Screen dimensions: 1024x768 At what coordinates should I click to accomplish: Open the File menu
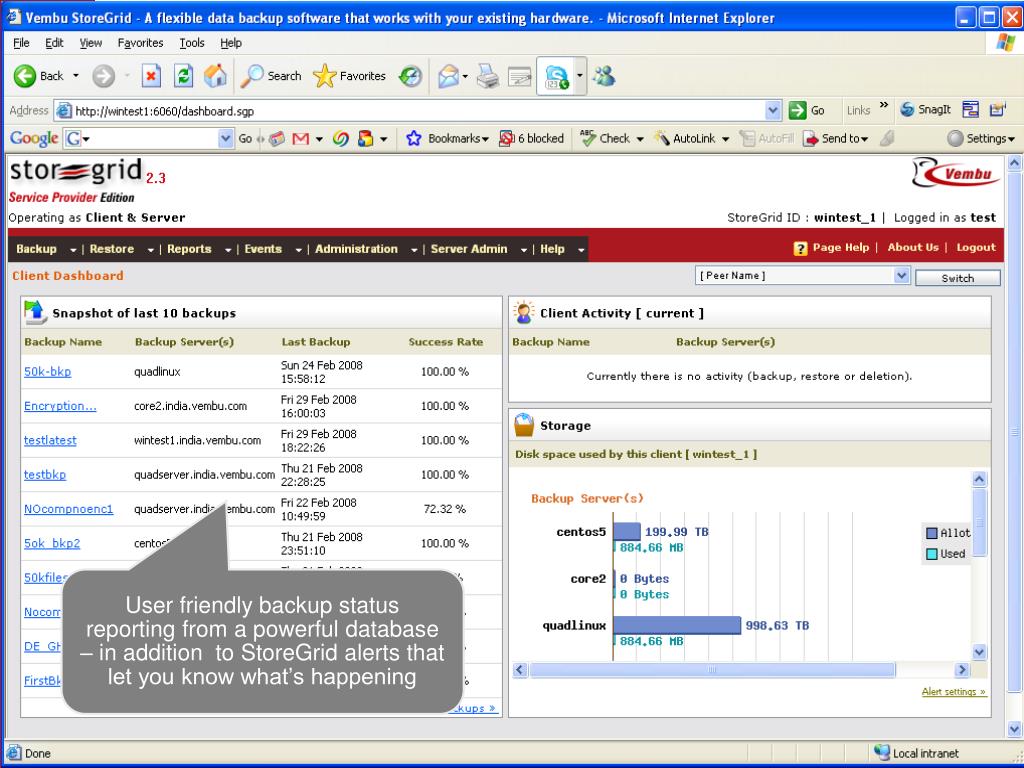click(22, 43)
